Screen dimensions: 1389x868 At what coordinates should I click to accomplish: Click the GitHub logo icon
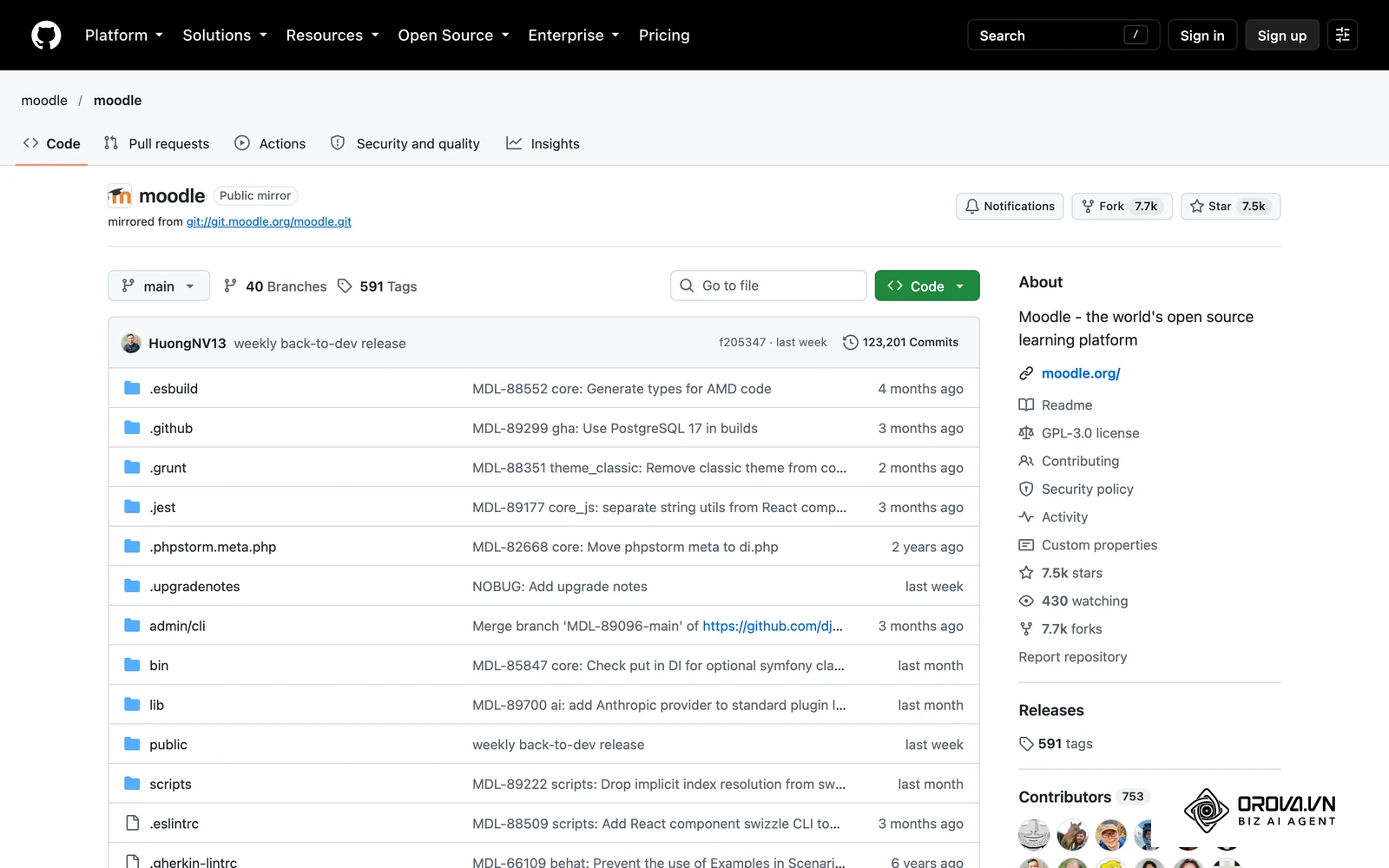(x=46, y=36)
